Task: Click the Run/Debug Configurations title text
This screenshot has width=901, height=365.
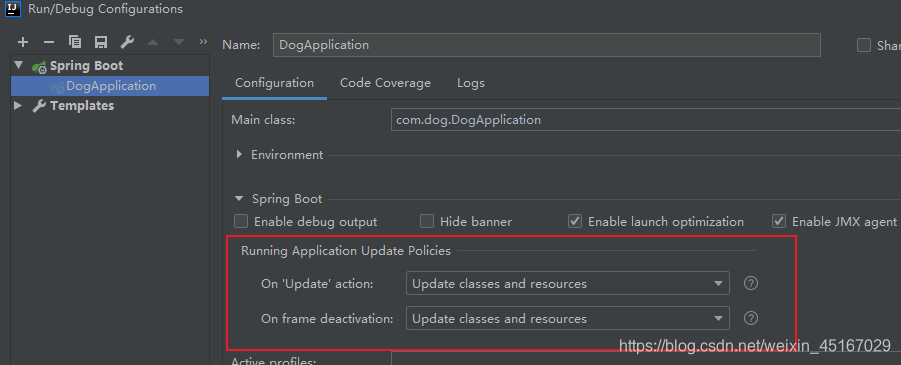Action: coord(106,9)
